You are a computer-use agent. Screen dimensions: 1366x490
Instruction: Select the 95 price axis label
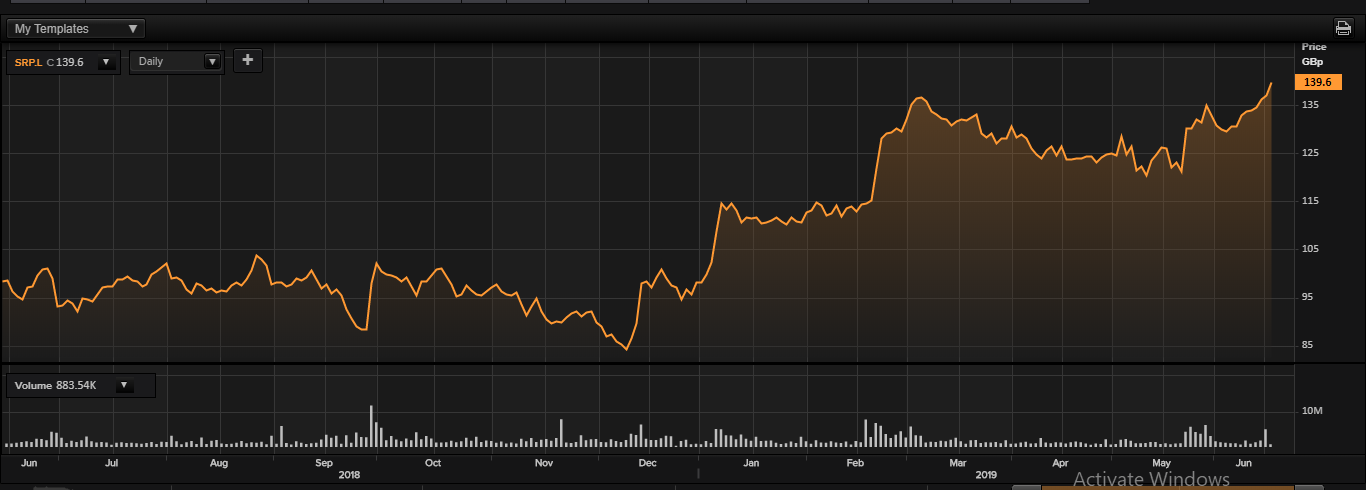point(1308,297)
